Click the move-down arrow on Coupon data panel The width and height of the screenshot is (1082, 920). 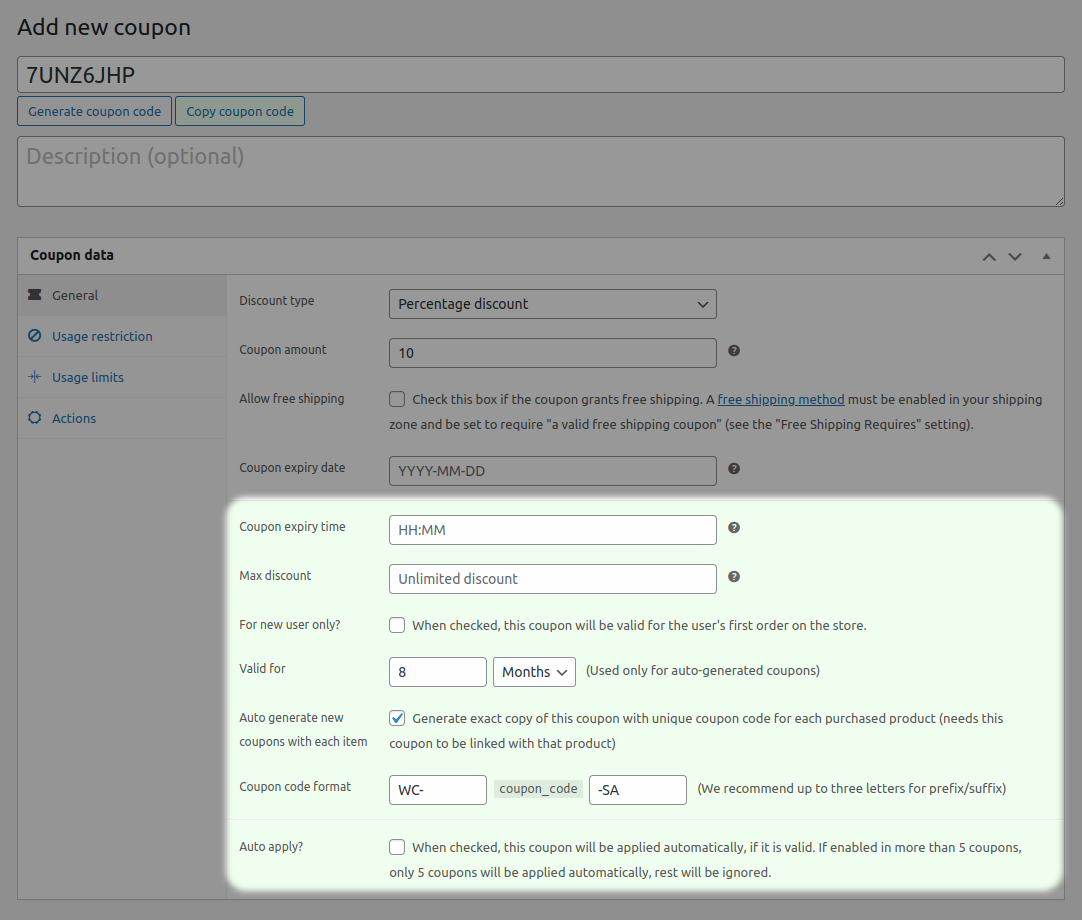(x=1015, y=257)
